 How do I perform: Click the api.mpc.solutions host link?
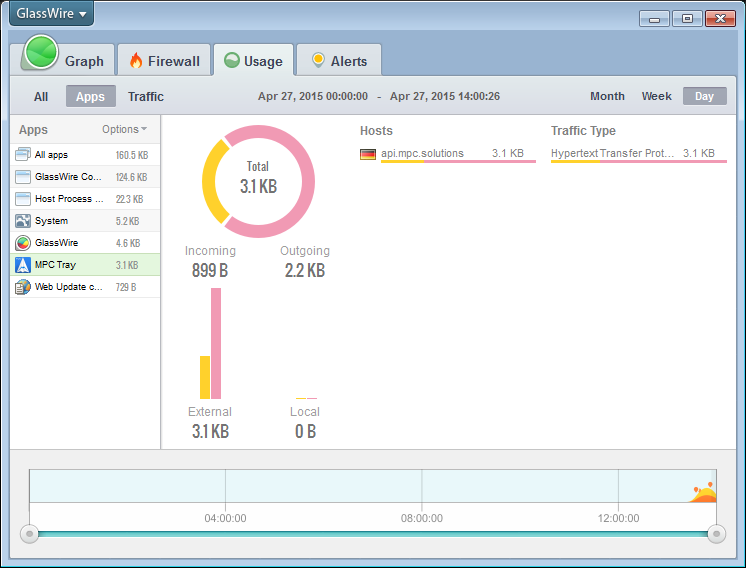(x=422, y=153)
